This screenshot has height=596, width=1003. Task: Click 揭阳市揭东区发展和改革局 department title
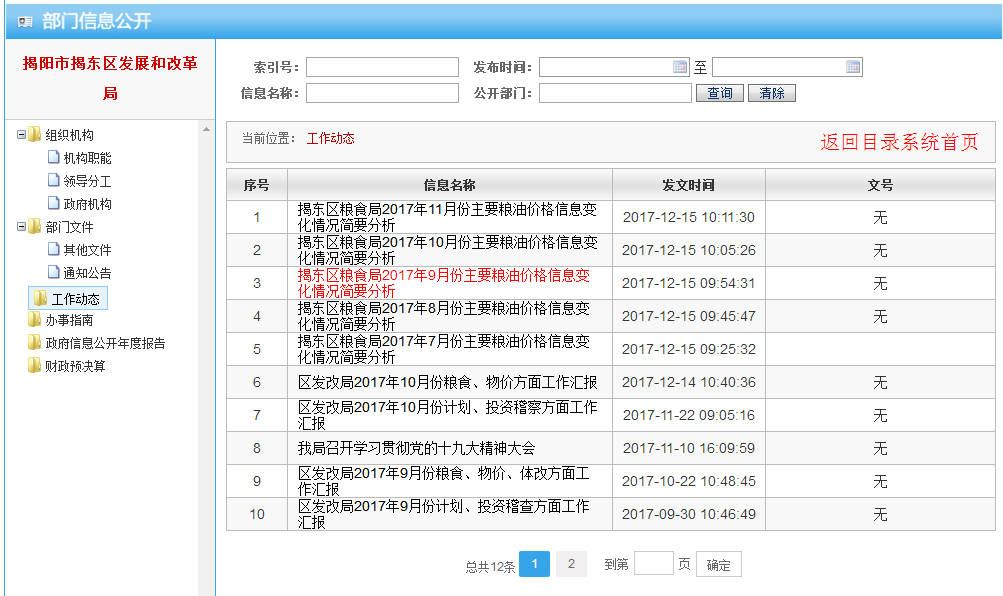[x=110, y=78]
